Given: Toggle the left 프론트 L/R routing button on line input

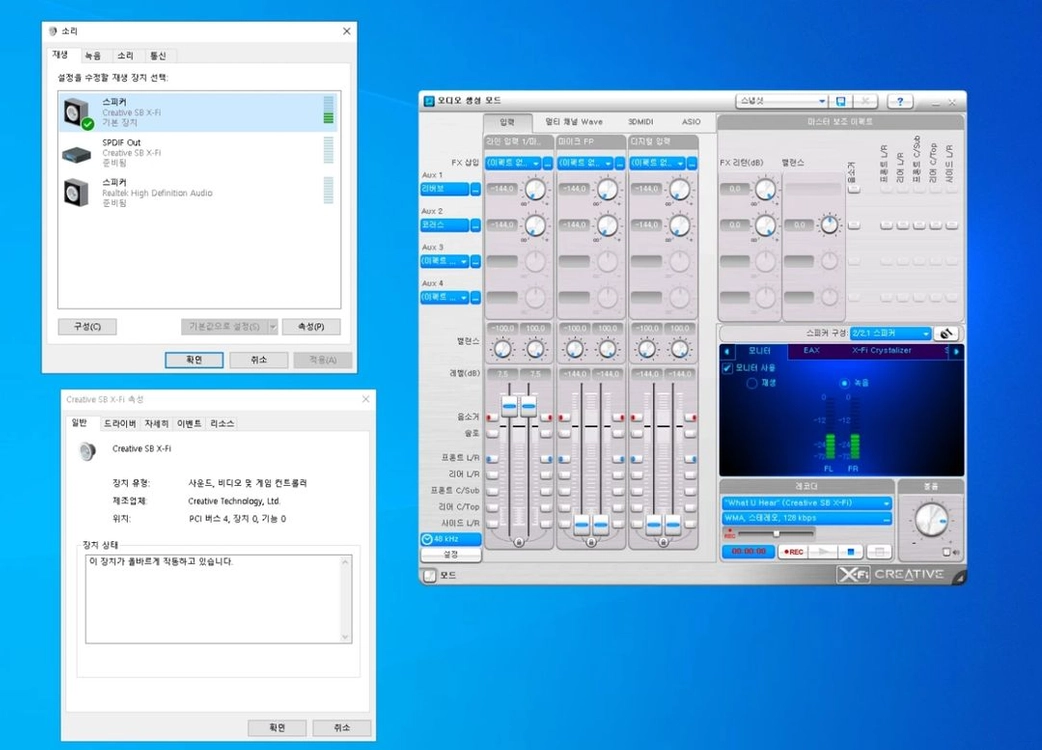Looking at the screenshot, I should pyautogui.click(x=492, y=458).
